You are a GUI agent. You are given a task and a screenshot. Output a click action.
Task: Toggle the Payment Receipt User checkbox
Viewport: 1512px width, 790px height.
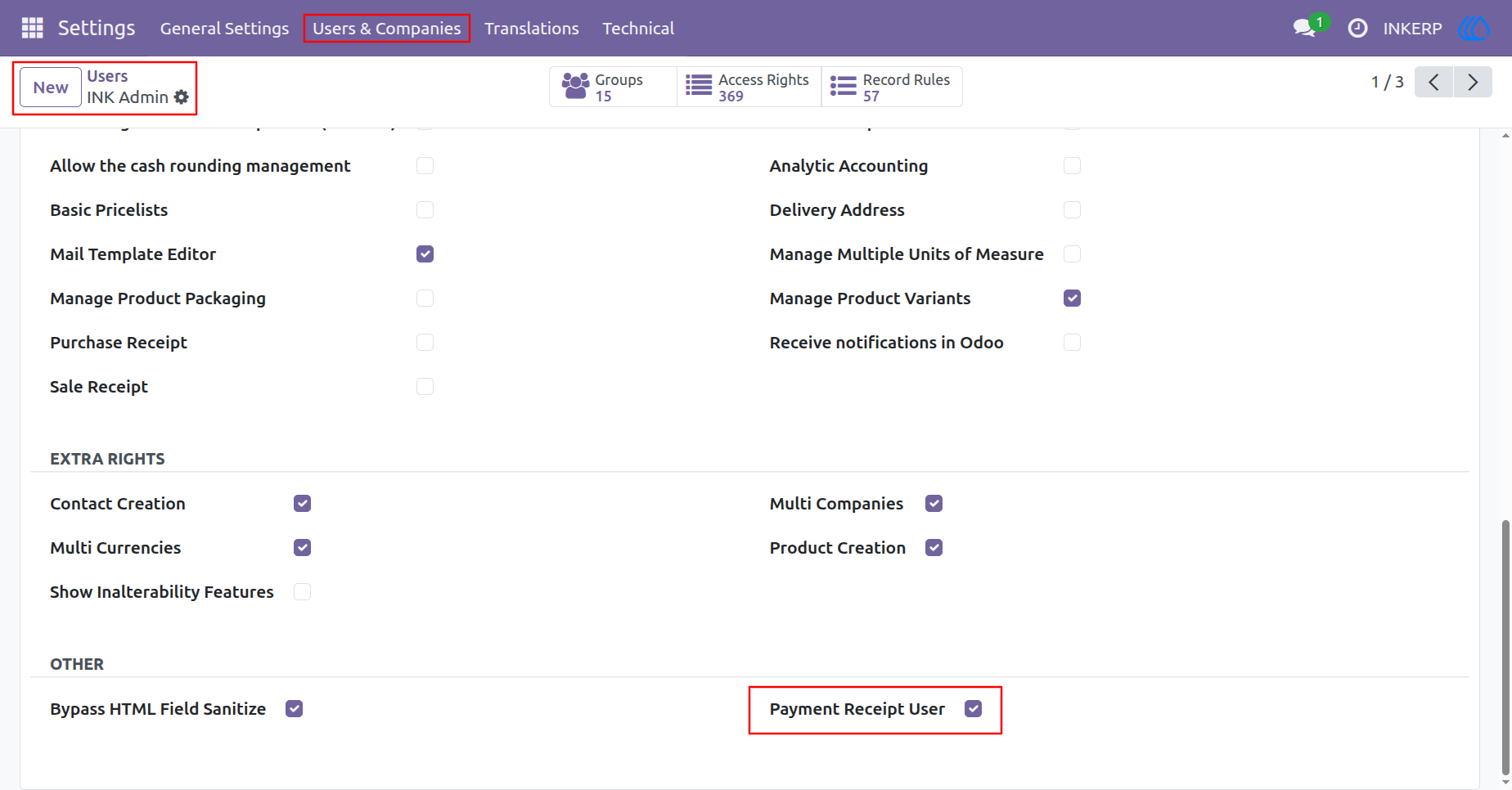[x=973, y=709]
